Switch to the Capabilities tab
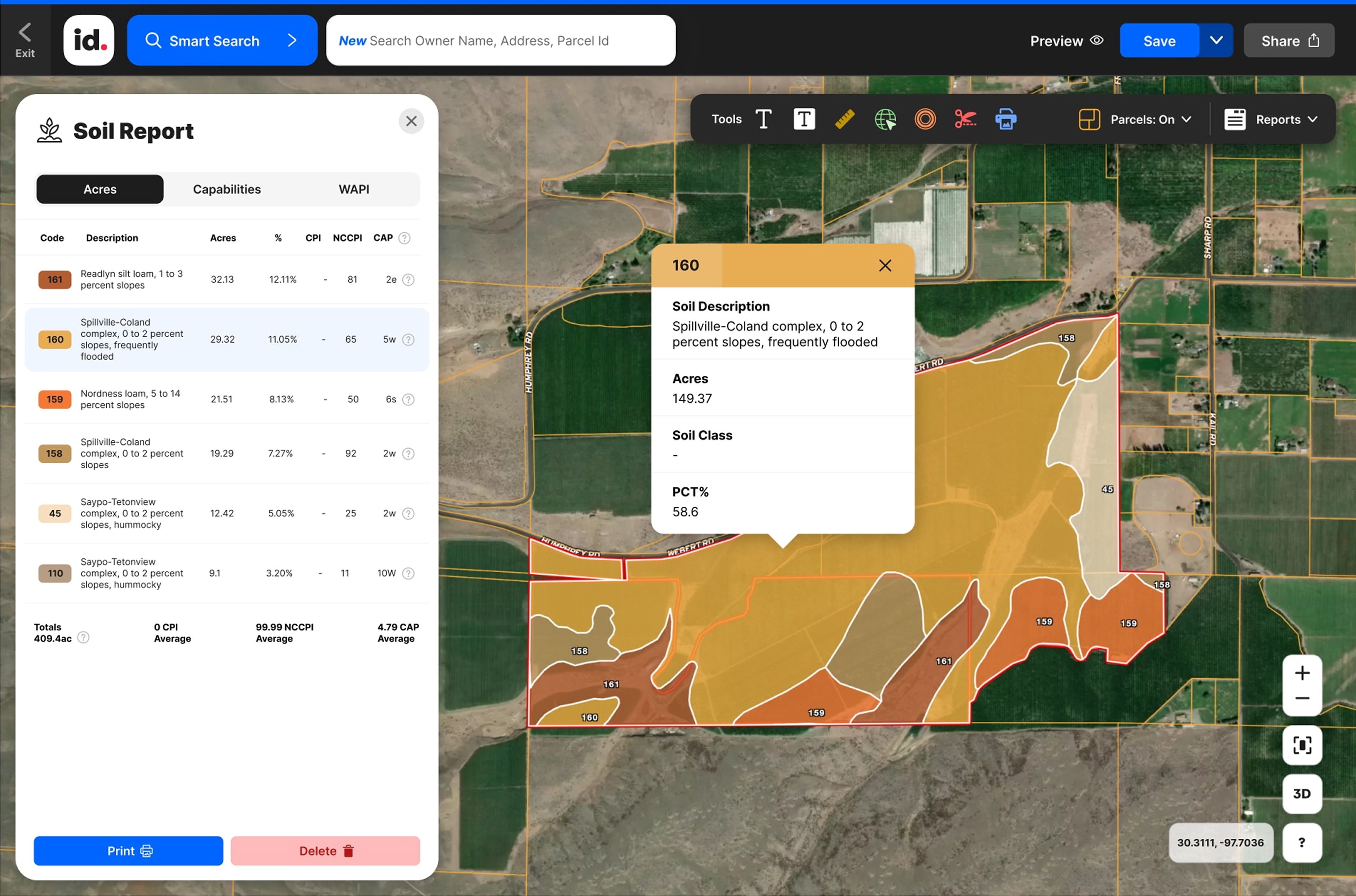Viewport: 1356px width, 896px height. point(226,189)
